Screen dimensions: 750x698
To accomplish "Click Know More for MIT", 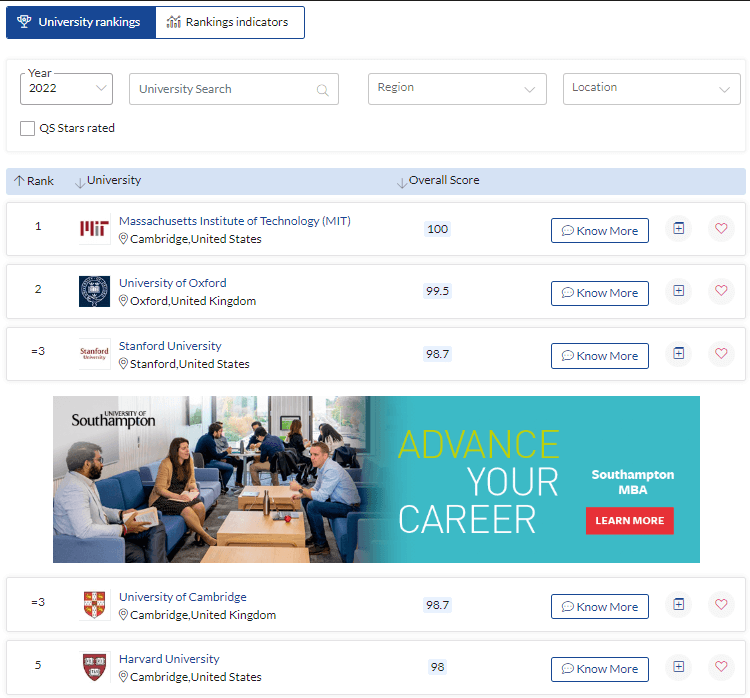I will pyautogui.click(x=600, y=231).
